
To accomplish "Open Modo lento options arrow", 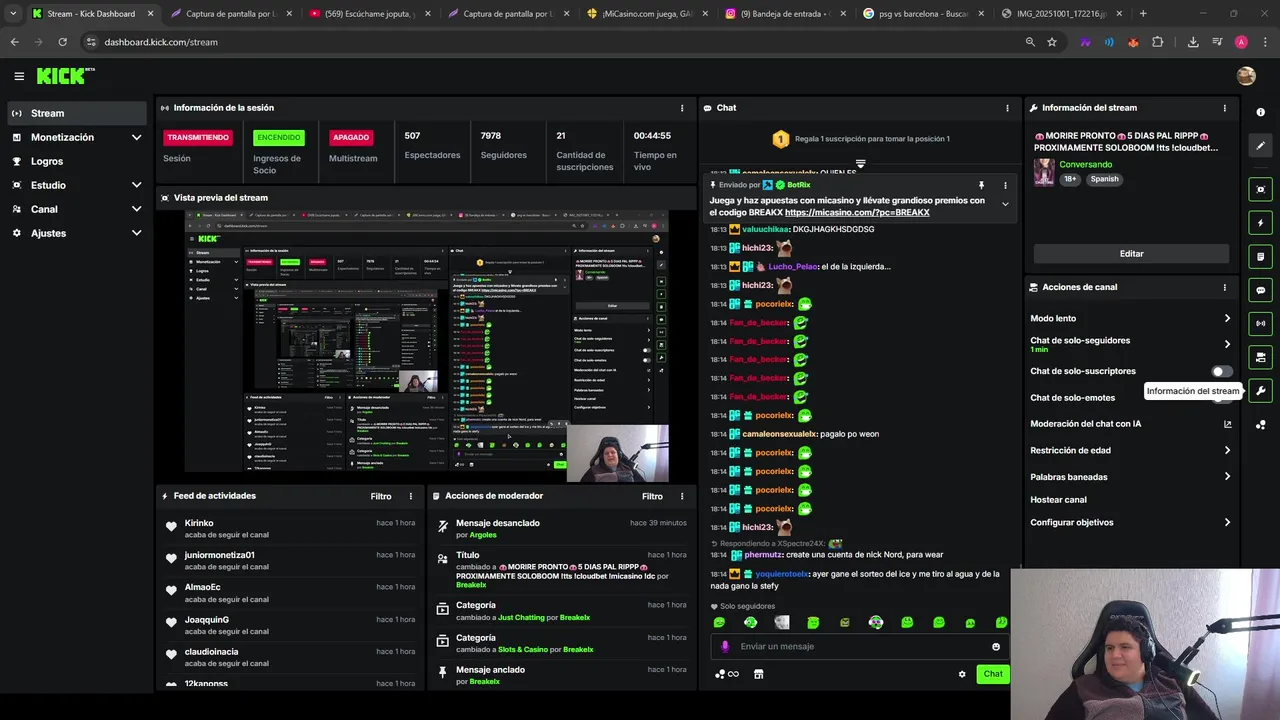I will click(1227, 318).
